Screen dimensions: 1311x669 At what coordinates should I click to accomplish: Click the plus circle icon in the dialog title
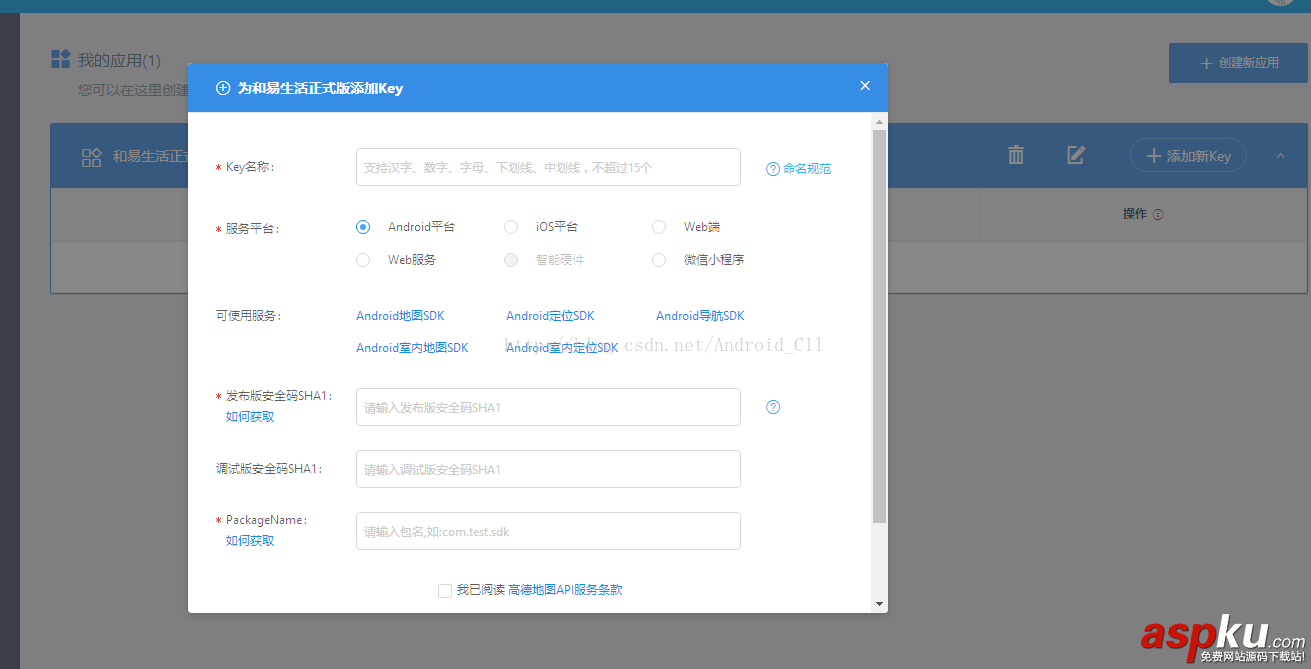pyautogui.click(x=222, y=88)
